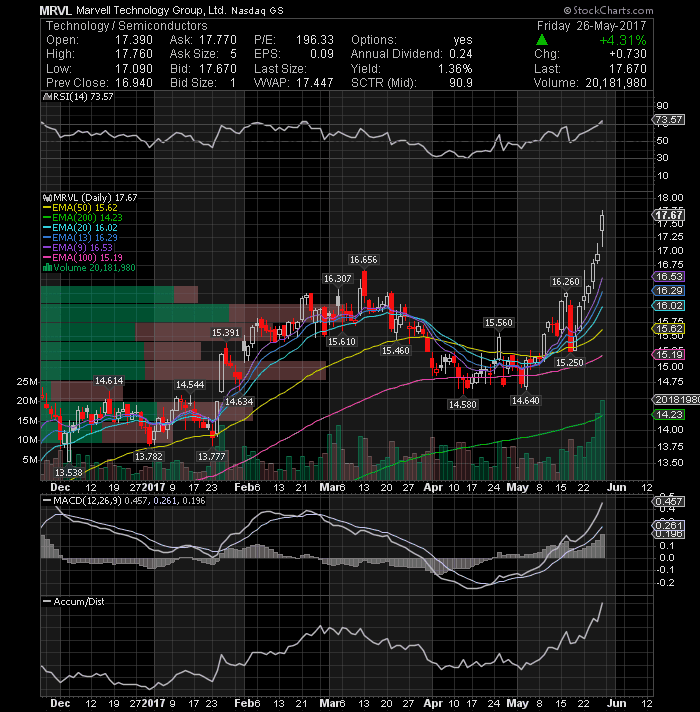This screenshot has height=712, width=700.
Task: Click the Annual Dividend value 0.24
Action: [x=461, y=54]
